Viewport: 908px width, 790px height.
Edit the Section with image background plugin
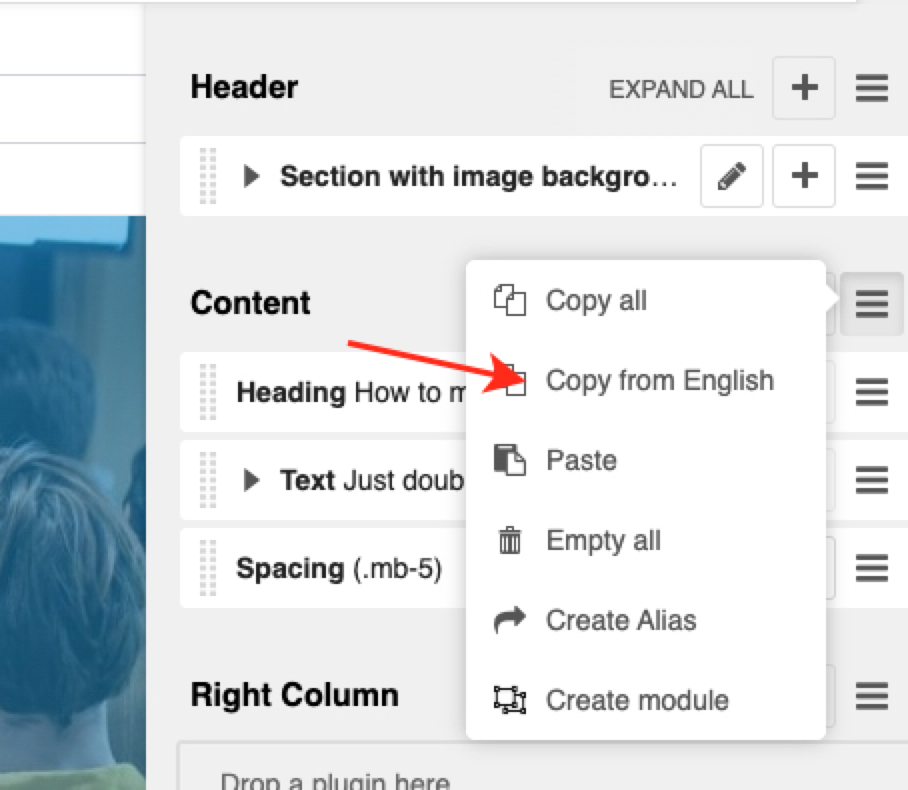[732, 177]
